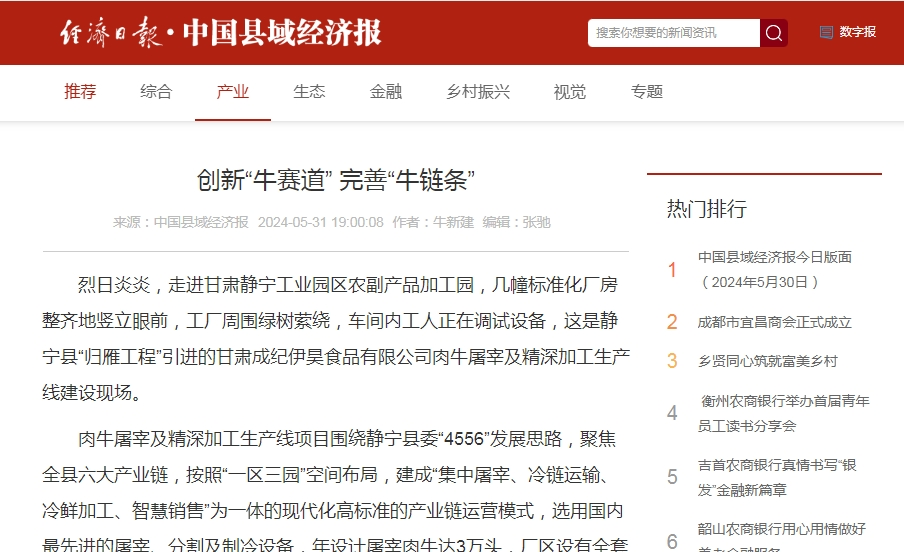Screen dimensions: 904x552
Task: Click the author text 作者：牛新建
Action: coord(433,222)
